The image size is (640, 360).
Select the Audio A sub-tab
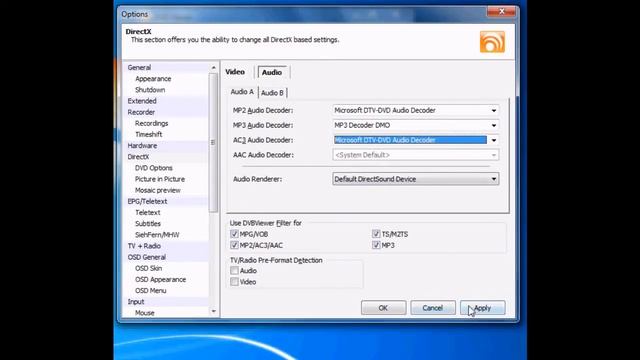(x=242, y=92)
